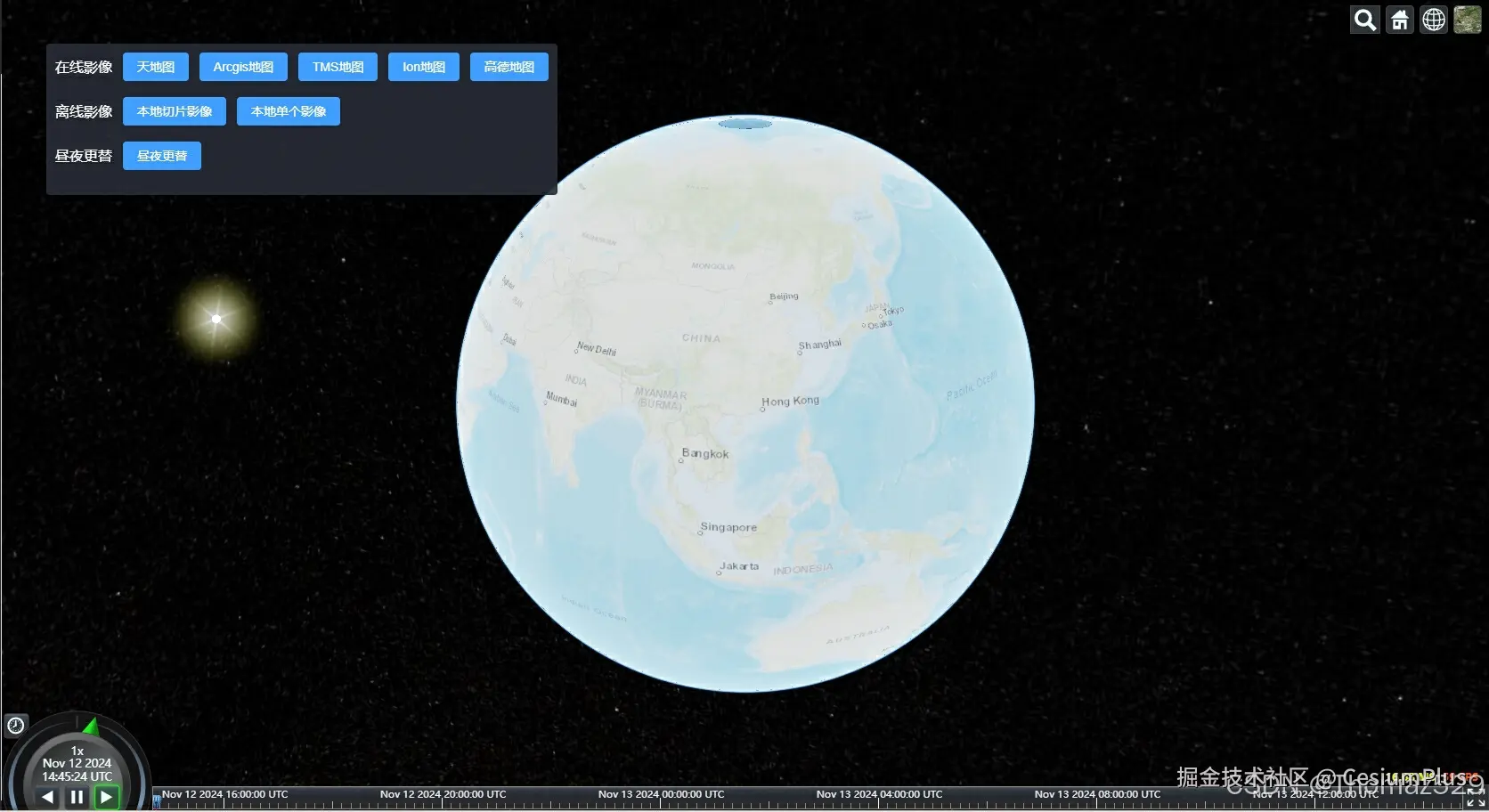Load the Ion地图 imagery layer
Viewport: 1489px width, 812px height.
(424, 67)
